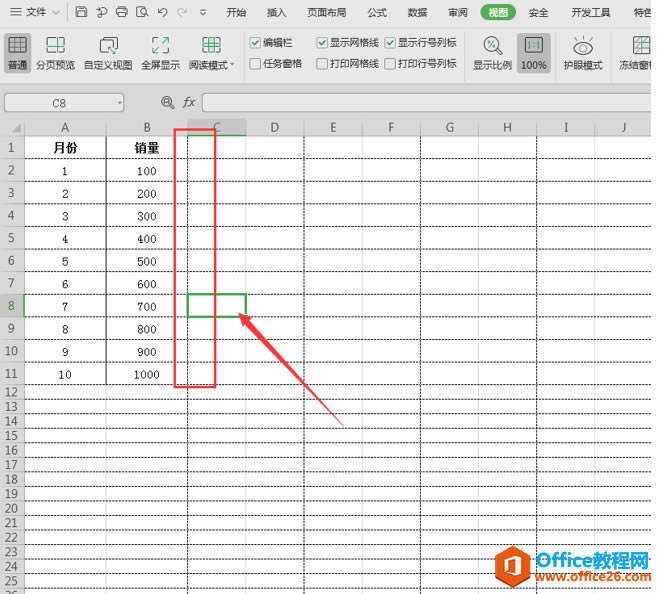Open the Name Box dropdown arrow
The height and width of the screenshot is (594, 658).
120,102
